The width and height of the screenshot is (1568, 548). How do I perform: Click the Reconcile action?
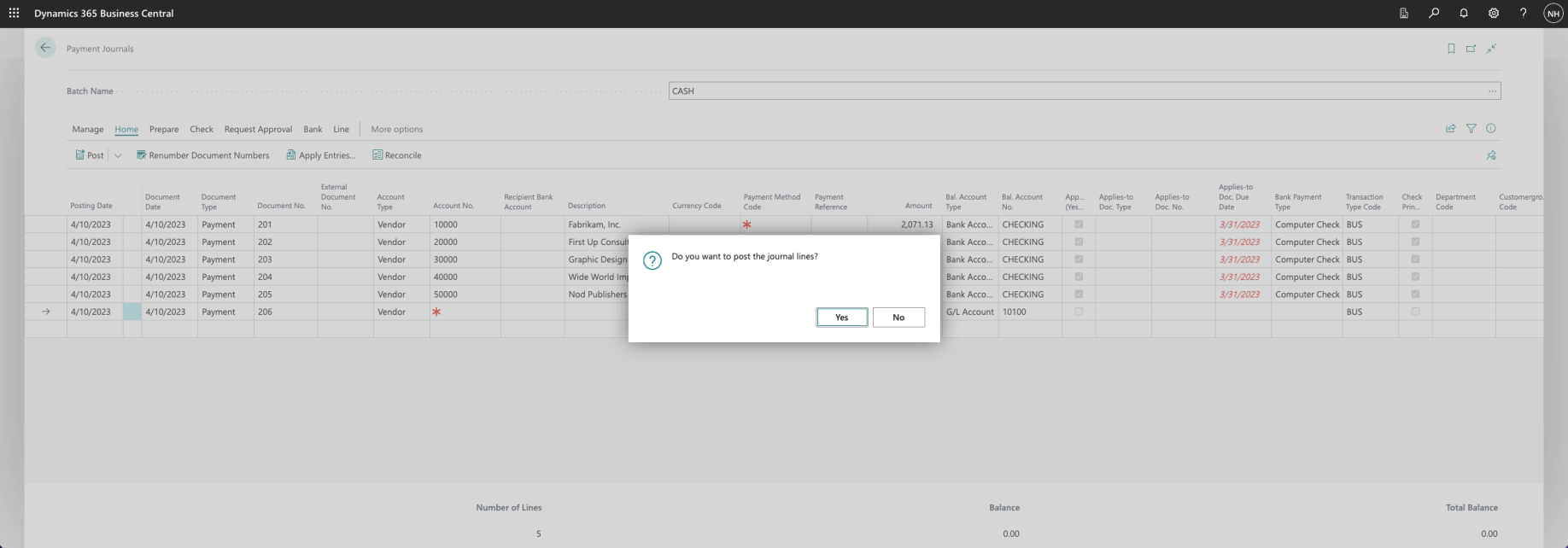397,155
